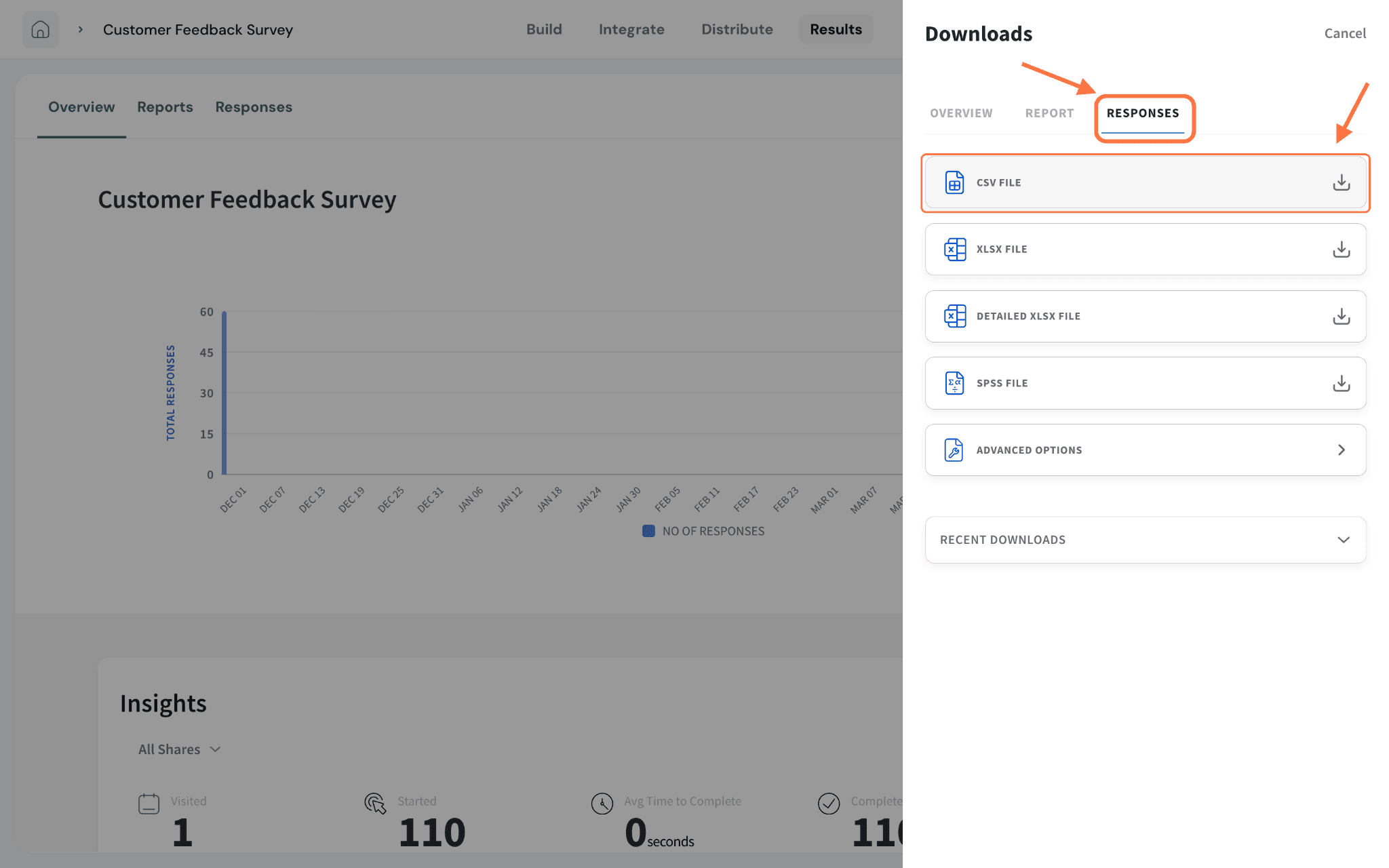Open the Distribute top navigation tab
The image size is (1389, 868).
[x=737, y=30]
